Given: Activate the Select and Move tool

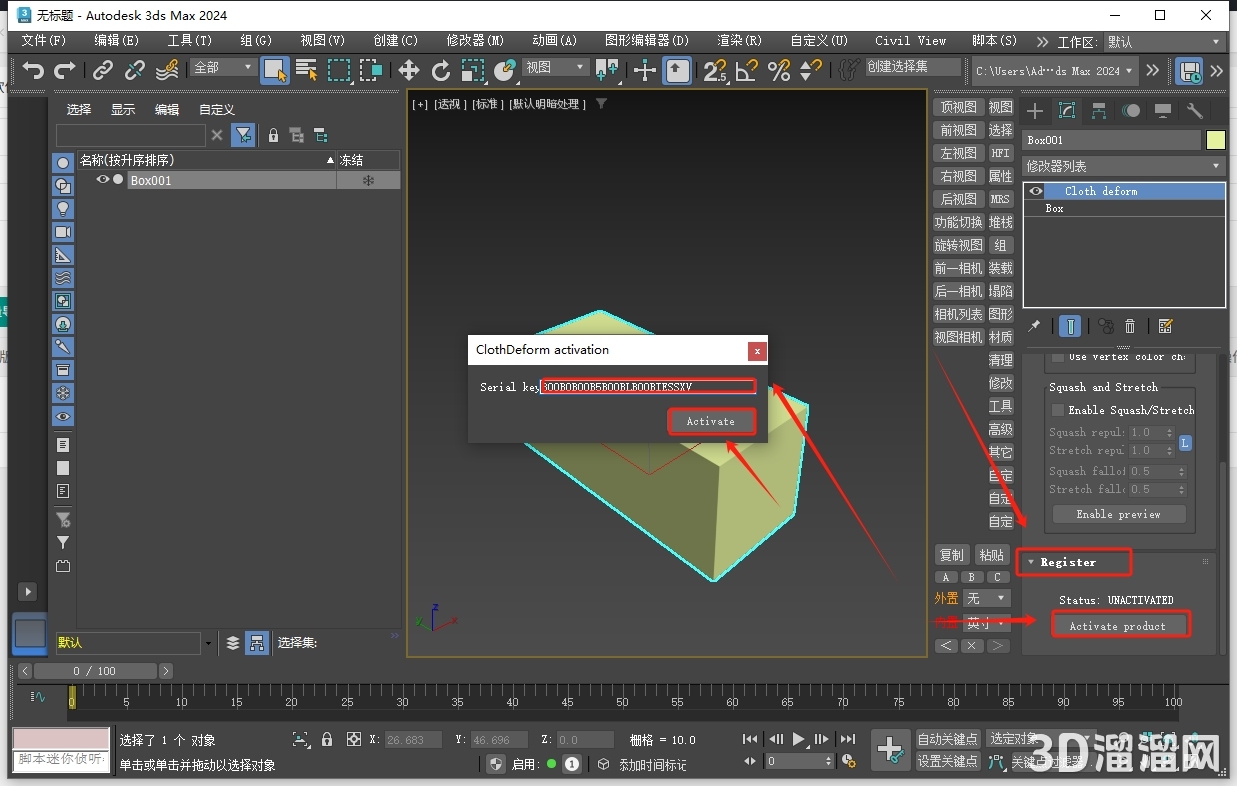Looking at the screenshot, I should (x=409, y=70).
